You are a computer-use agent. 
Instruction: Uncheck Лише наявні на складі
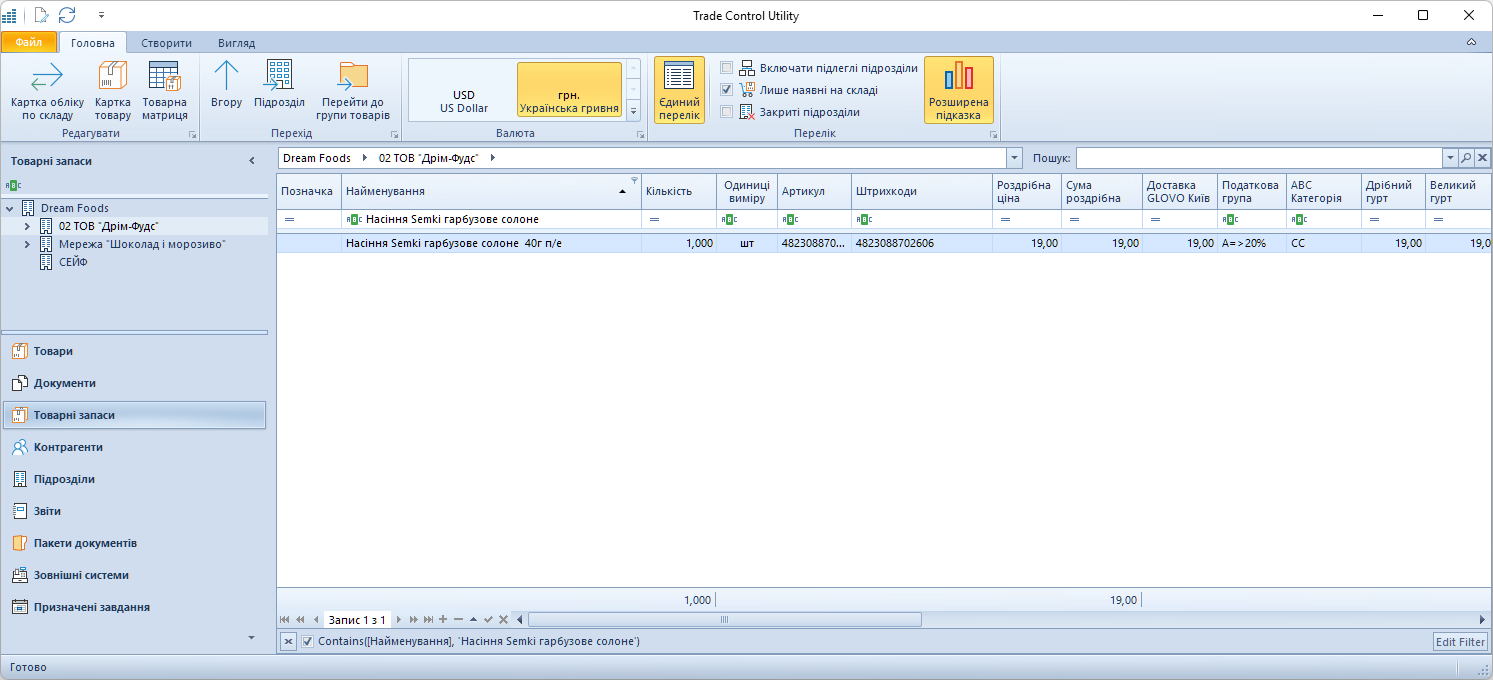pos(727,90)
